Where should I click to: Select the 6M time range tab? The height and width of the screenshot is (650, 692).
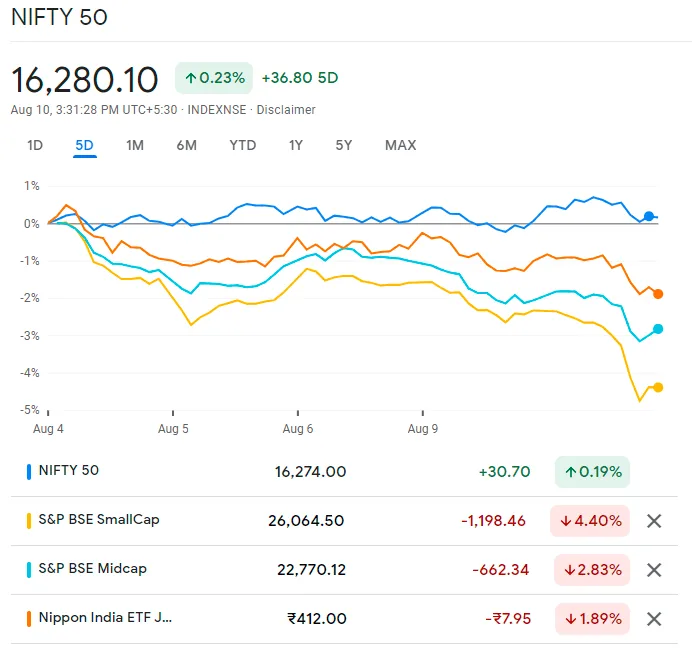[186, 145]
